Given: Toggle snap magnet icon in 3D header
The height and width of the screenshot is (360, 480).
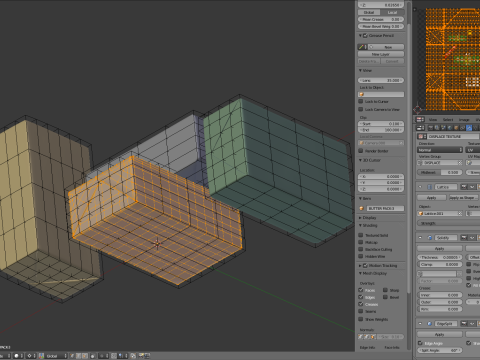Looking at the screenshot, I should click(114, 356).
